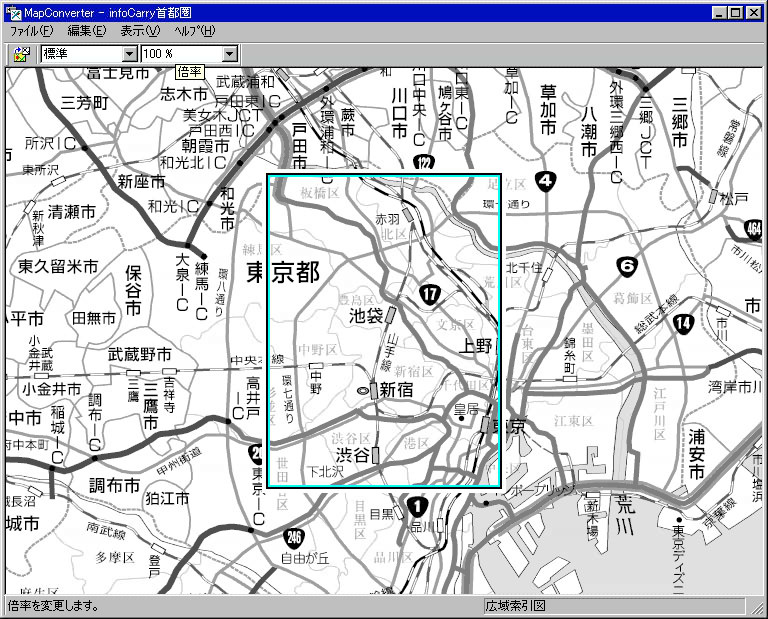This screenshot has width=768, height=619.
Task: Click the 新宿 label on the map
Action: coord(397,389)
